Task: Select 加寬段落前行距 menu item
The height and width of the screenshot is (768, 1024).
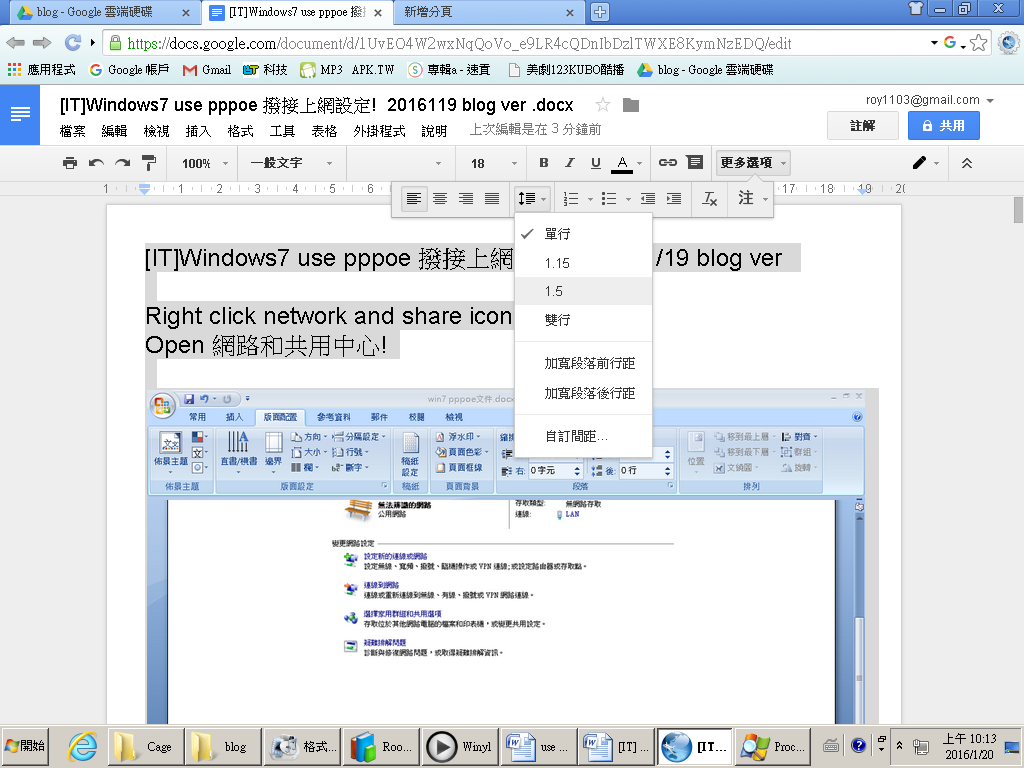Action: (583, 363)
